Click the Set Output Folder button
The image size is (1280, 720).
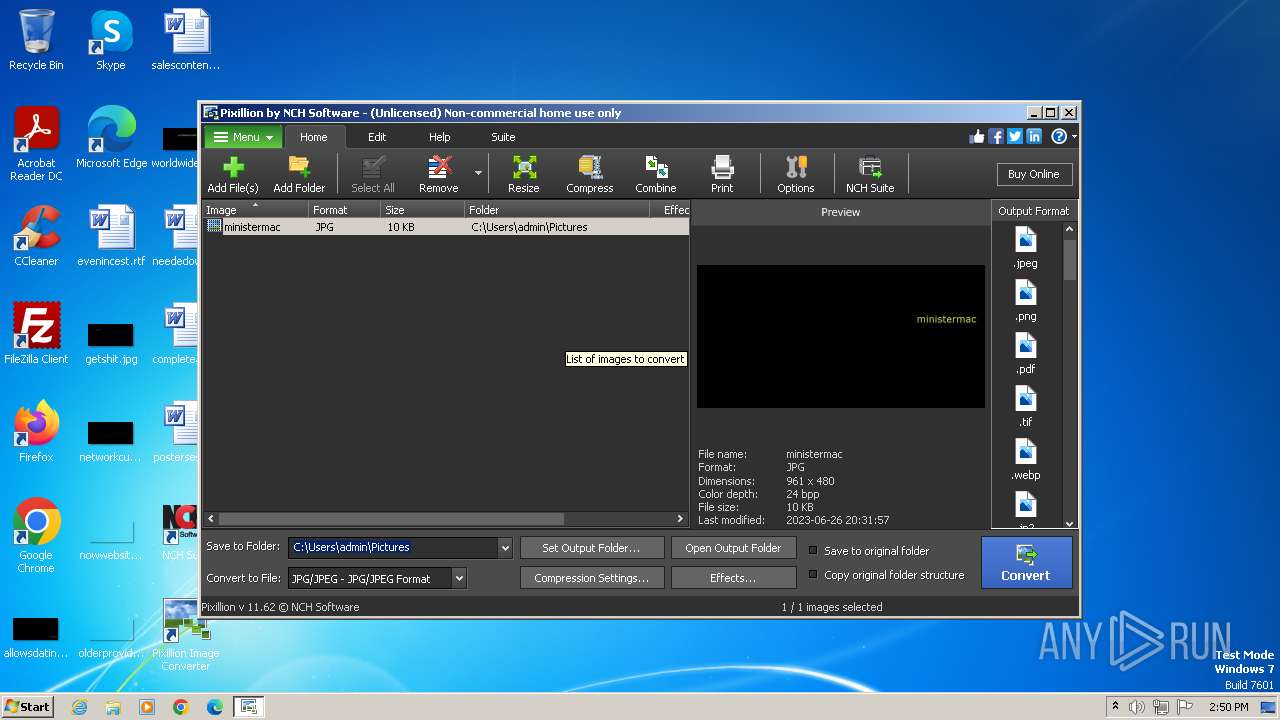[x=591, y=548]
